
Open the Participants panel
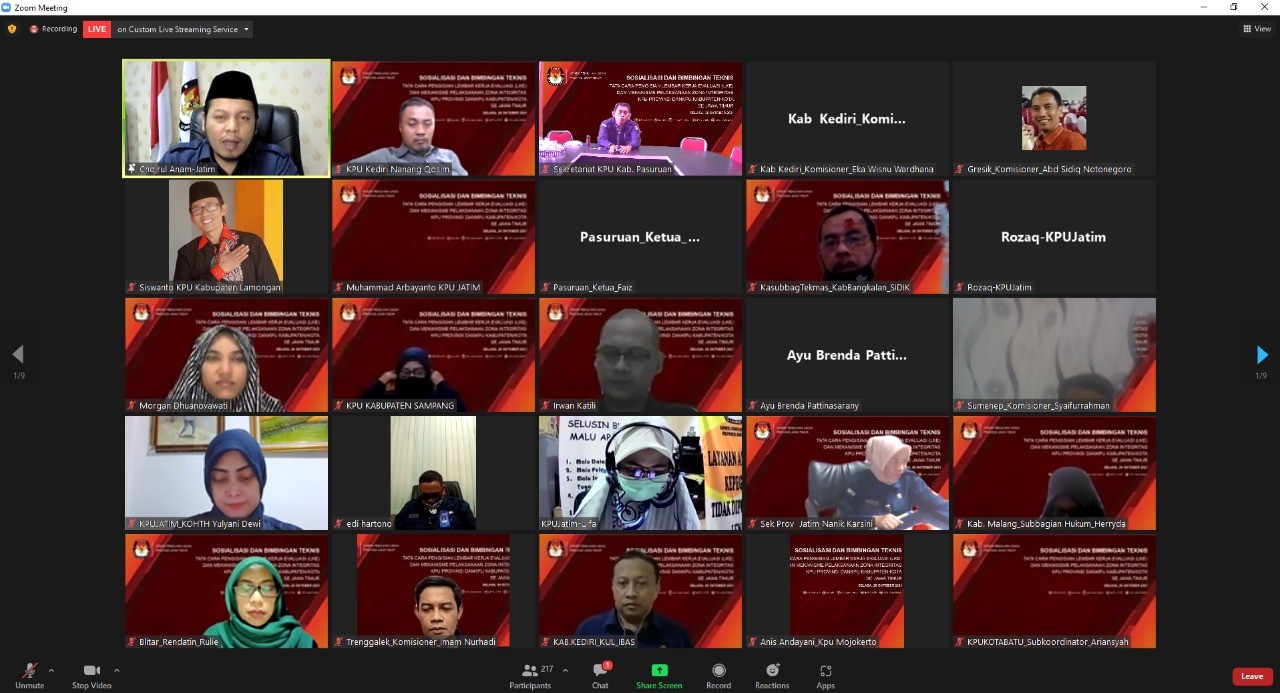tap(529, 675)
